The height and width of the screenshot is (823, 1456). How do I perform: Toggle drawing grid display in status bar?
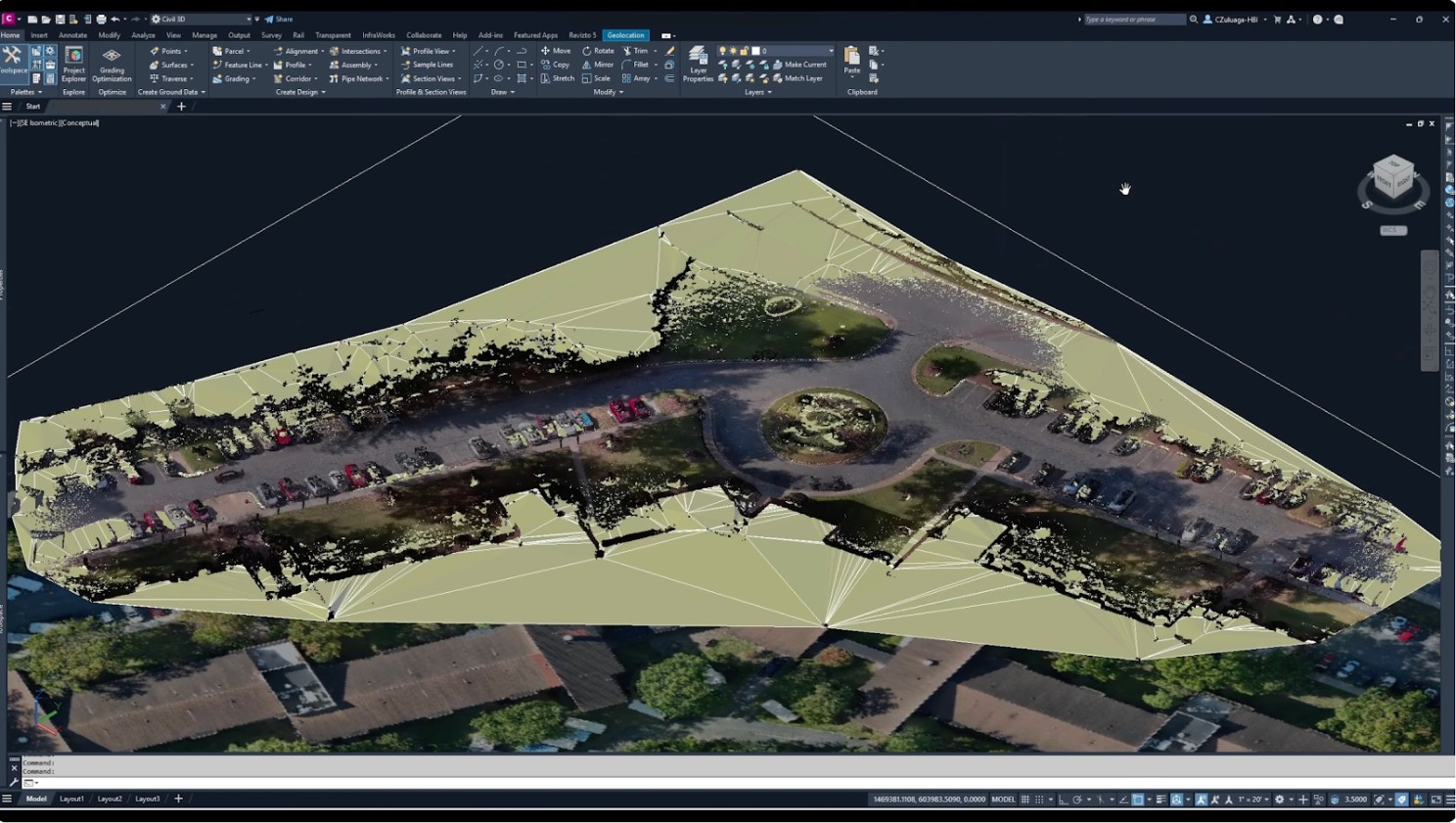click(x=1024, y=800)
